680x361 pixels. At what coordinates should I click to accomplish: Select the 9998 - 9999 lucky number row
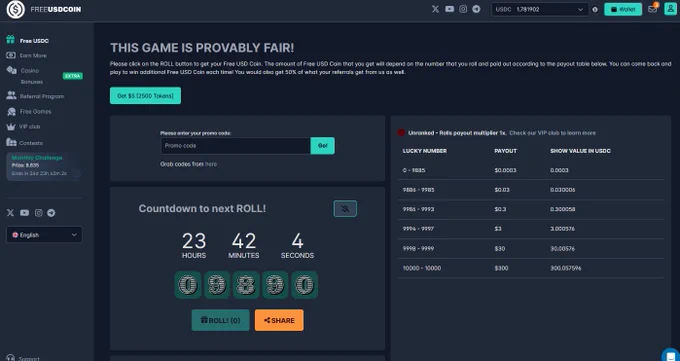(531, 249)
